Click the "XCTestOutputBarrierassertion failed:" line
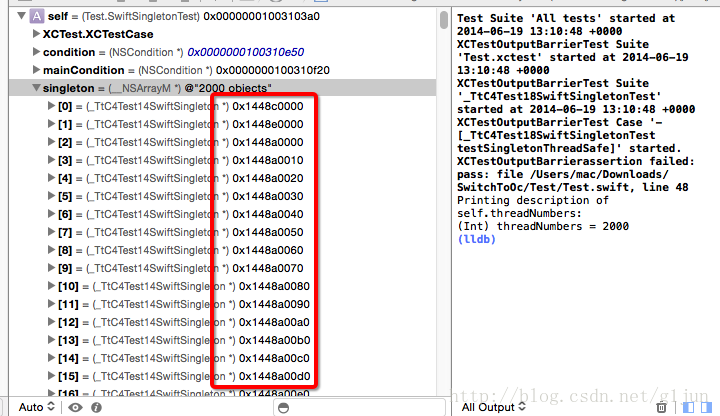The width and height of the screenshot is (720, 416). coord(576,161)
